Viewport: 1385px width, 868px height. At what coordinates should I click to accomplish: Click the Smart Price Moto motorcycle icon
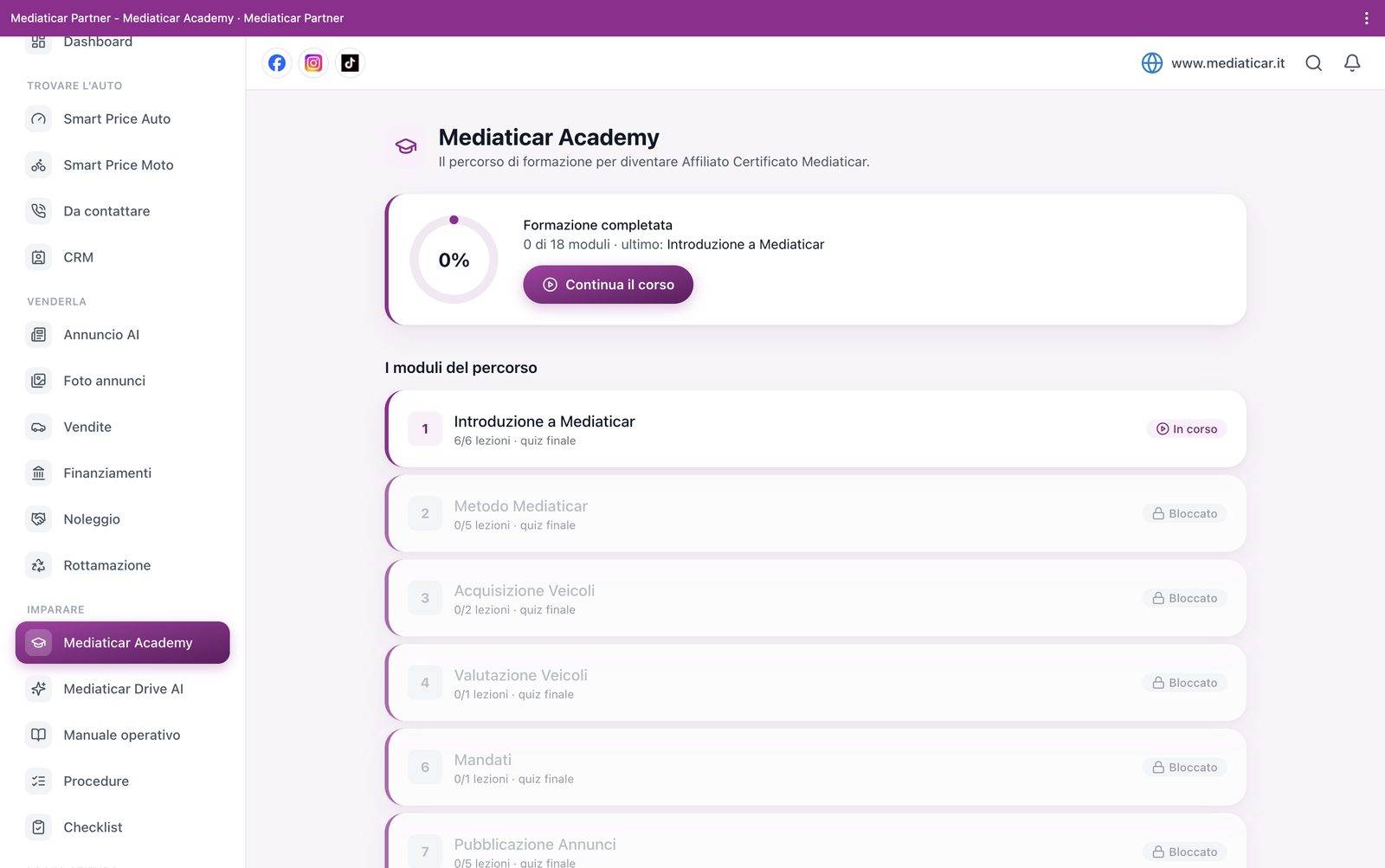39,165
